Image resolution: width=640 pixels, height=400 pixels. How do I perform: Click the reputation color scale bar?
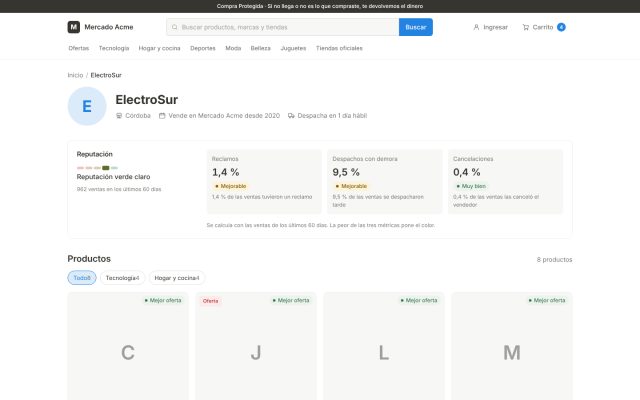coord(97,168)
